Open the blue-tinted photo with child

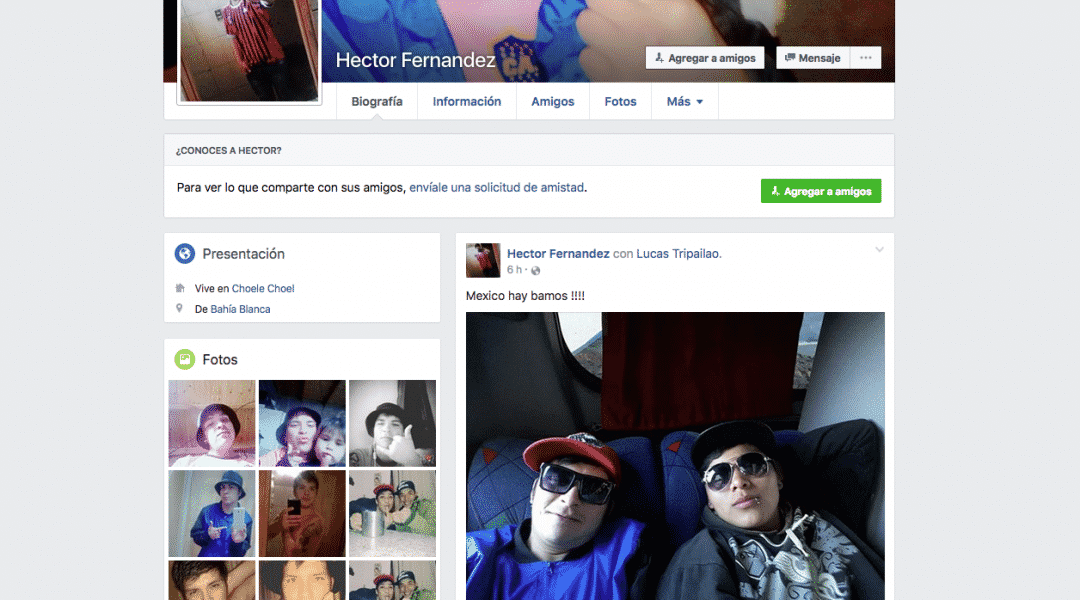coord(302,423)
